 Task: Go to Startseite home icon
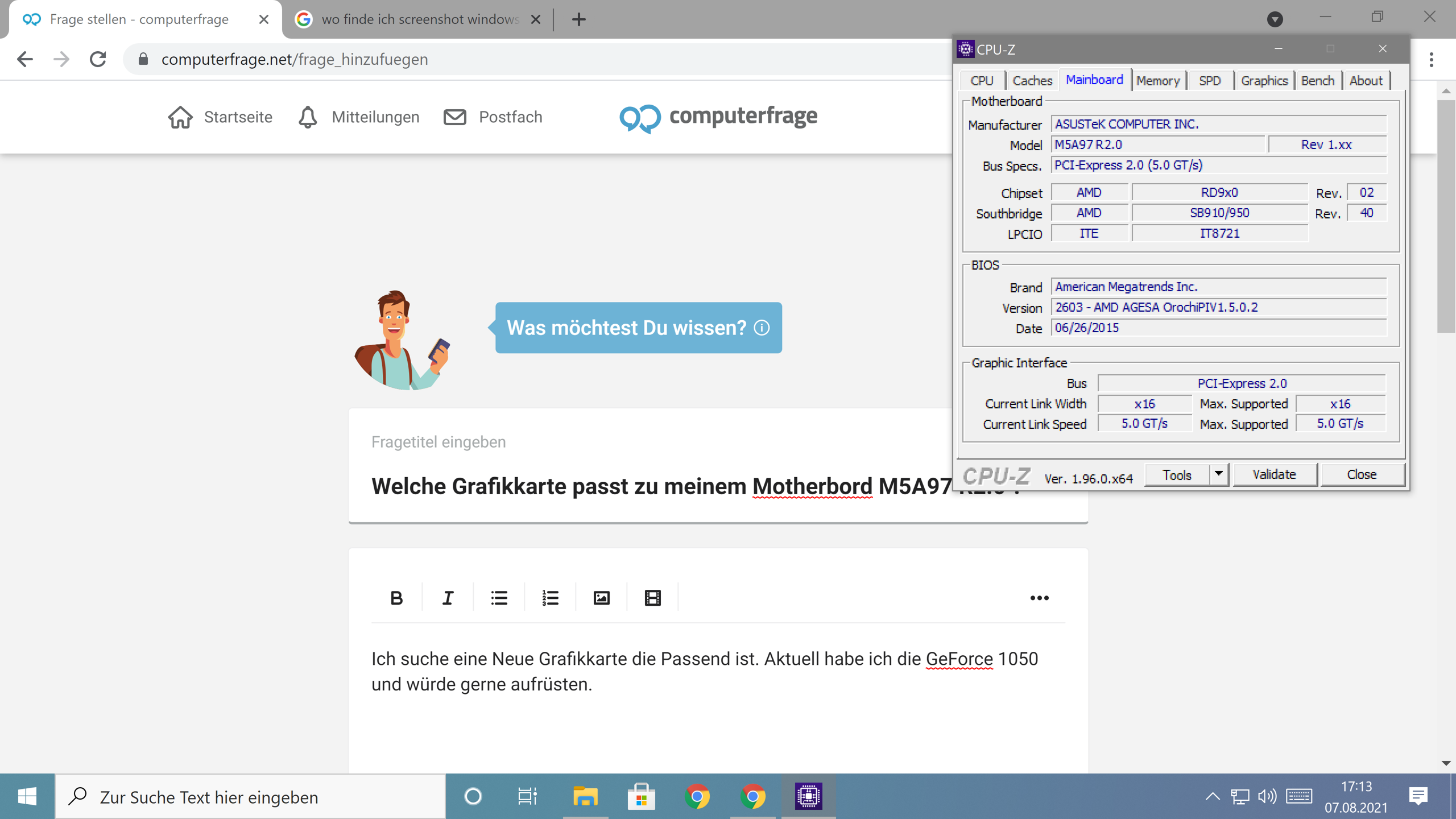180,117
